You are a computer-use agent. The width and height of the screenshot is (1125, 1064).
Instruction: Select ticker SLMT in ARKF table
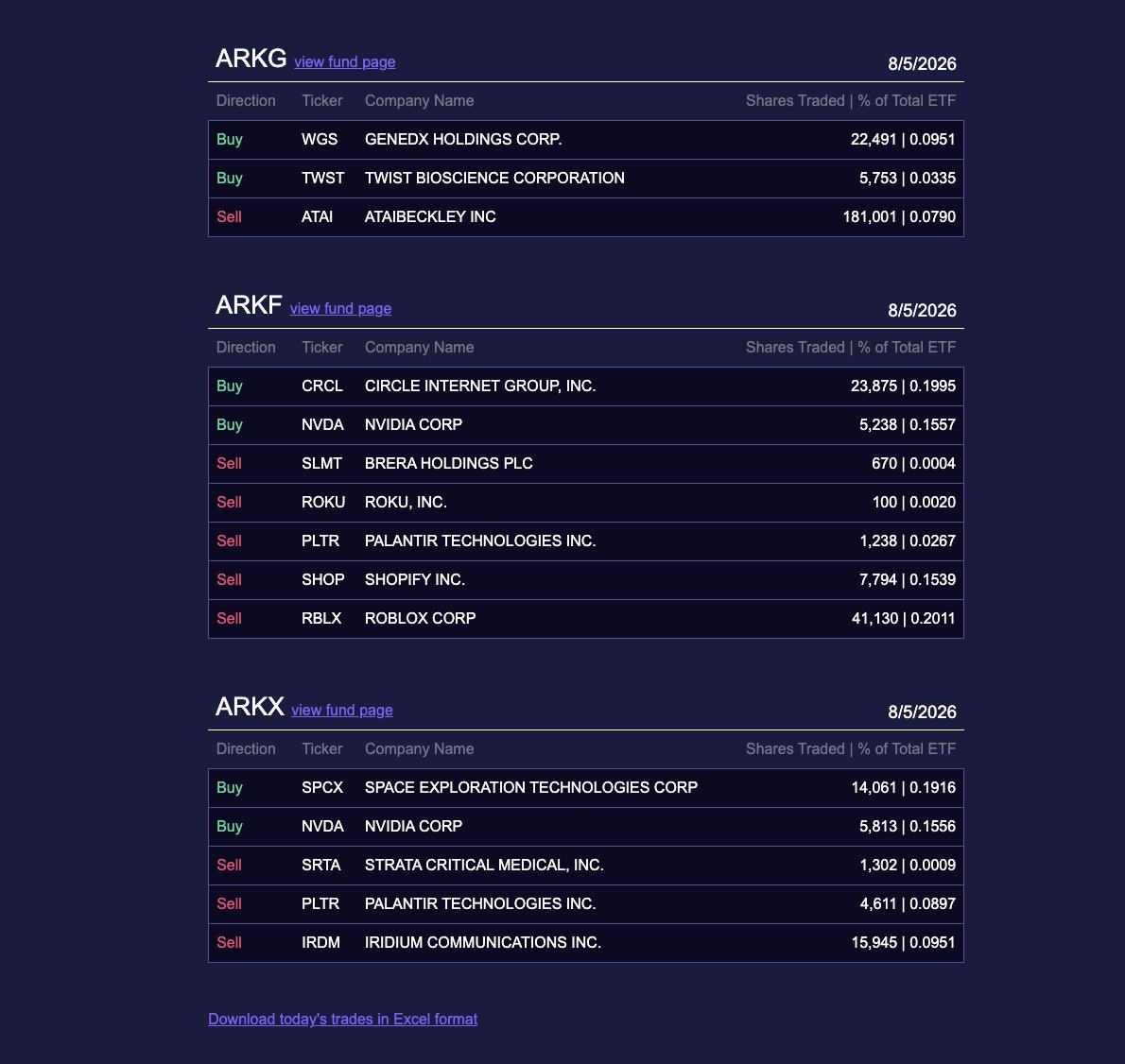pos(321,463)
